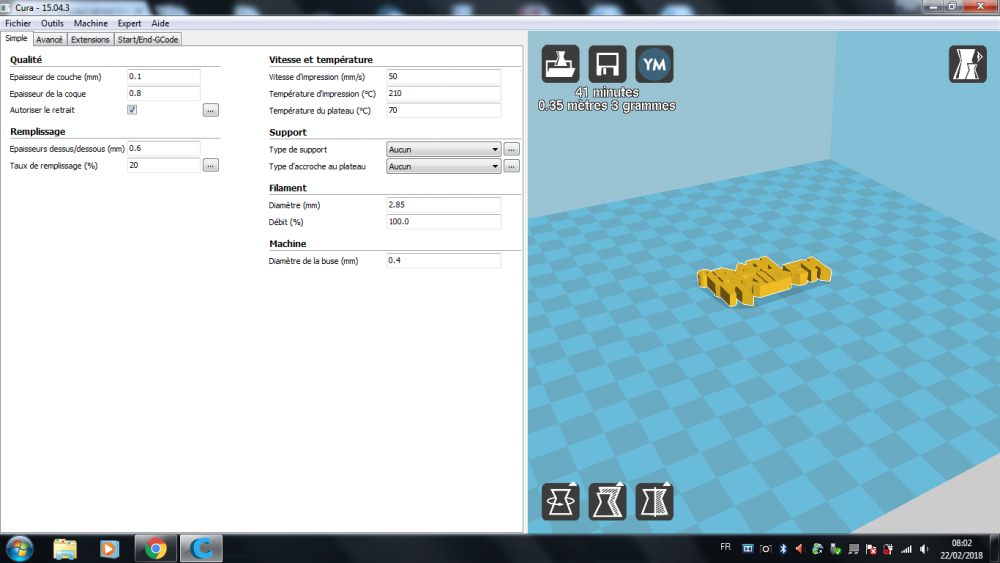Click the Débit (%) input field
This screenshot has height=563, width=1000.
(x=443, y=222)
